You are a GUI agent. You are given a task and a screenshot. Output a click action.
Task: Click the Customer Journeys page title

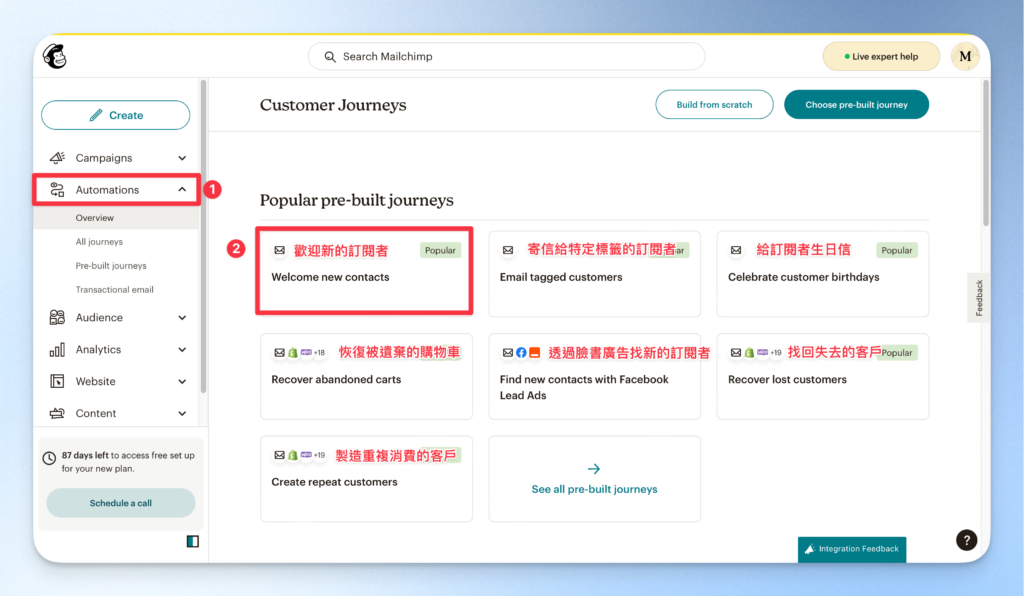tap(333, 105)
